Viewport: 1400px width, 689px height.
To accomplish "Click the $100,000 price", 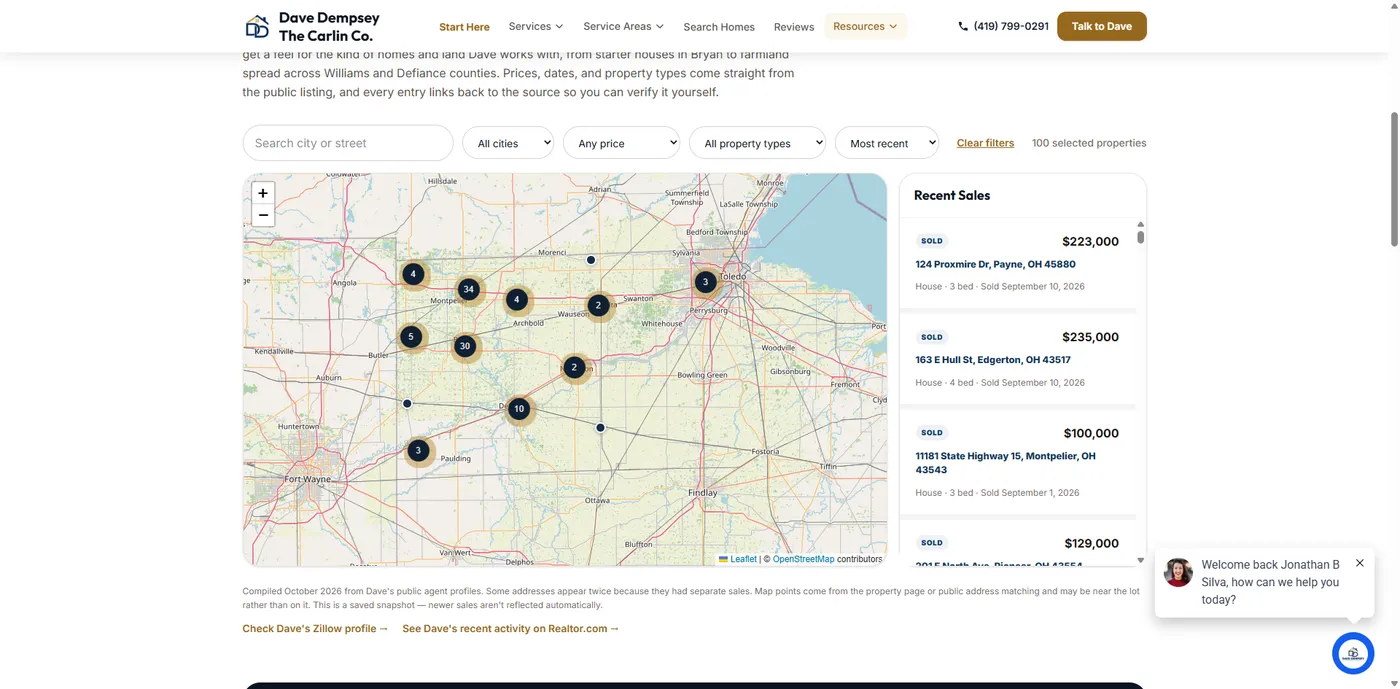I will [1091, 433].
